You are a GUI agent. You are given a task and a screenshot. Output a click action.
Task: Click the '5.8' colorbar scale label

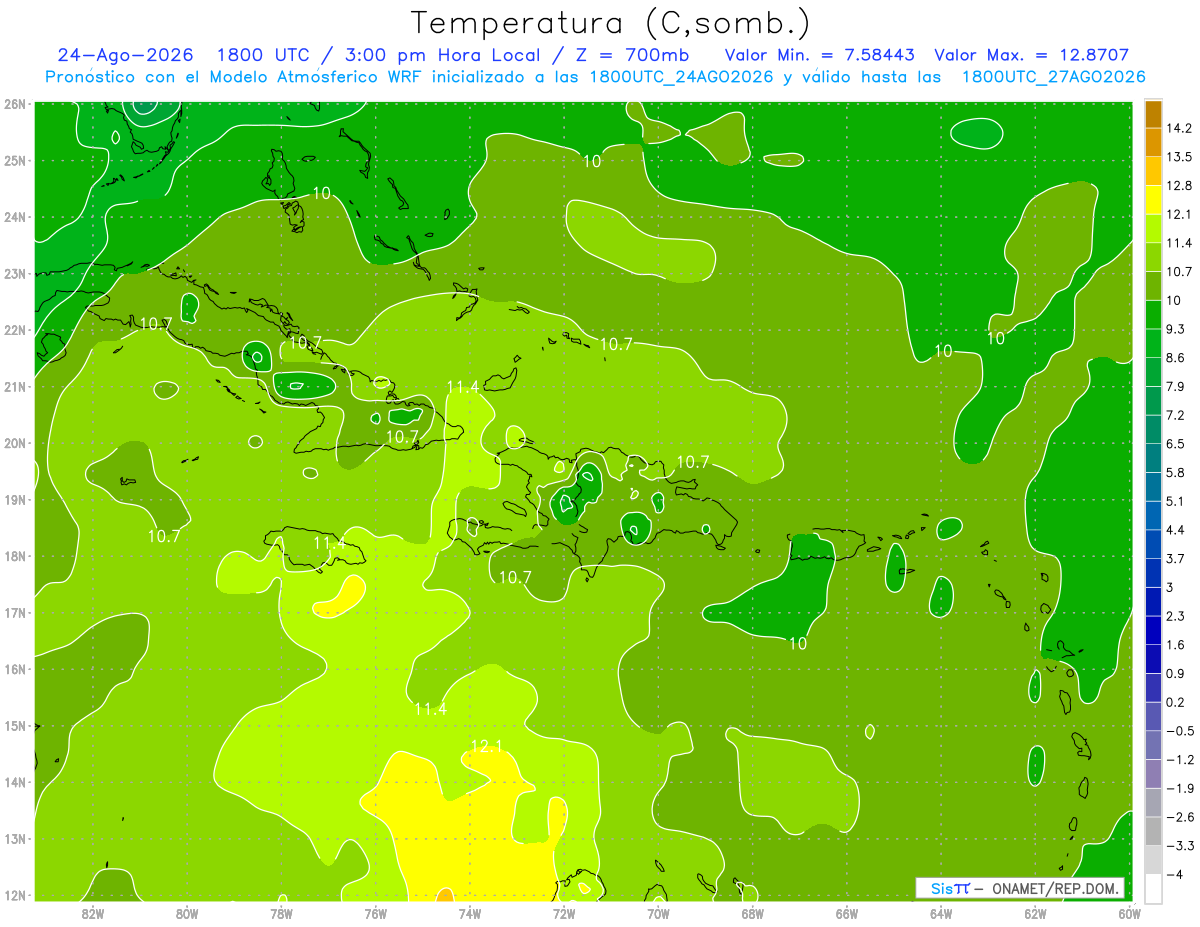point(1176,472)
